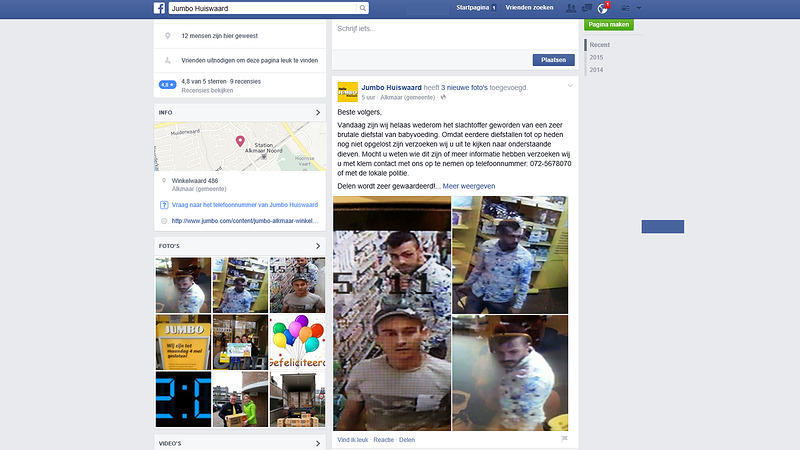Open the friend requests icon

tap(570, 8)
